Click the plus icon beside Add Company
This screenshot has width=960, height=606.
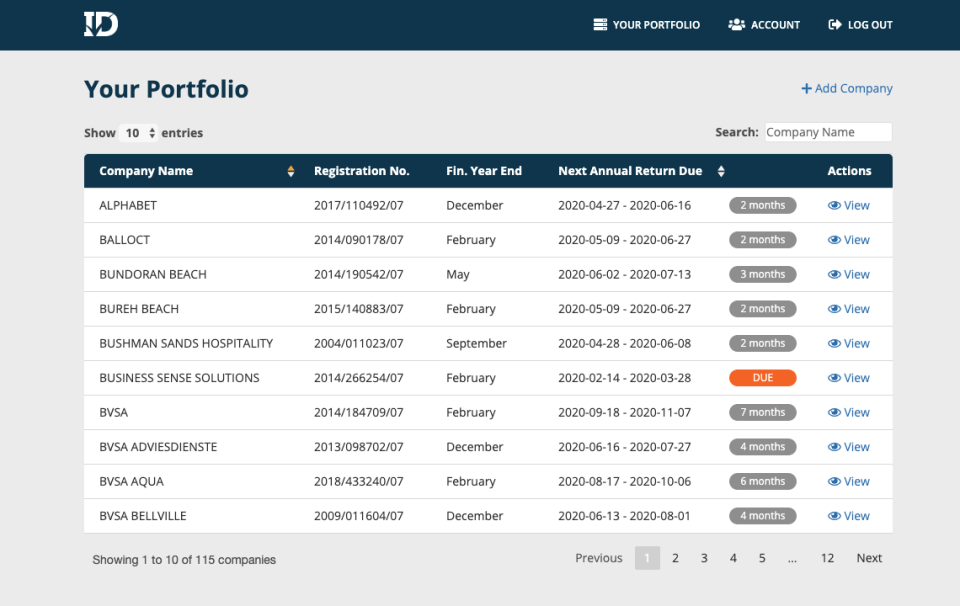805,88
